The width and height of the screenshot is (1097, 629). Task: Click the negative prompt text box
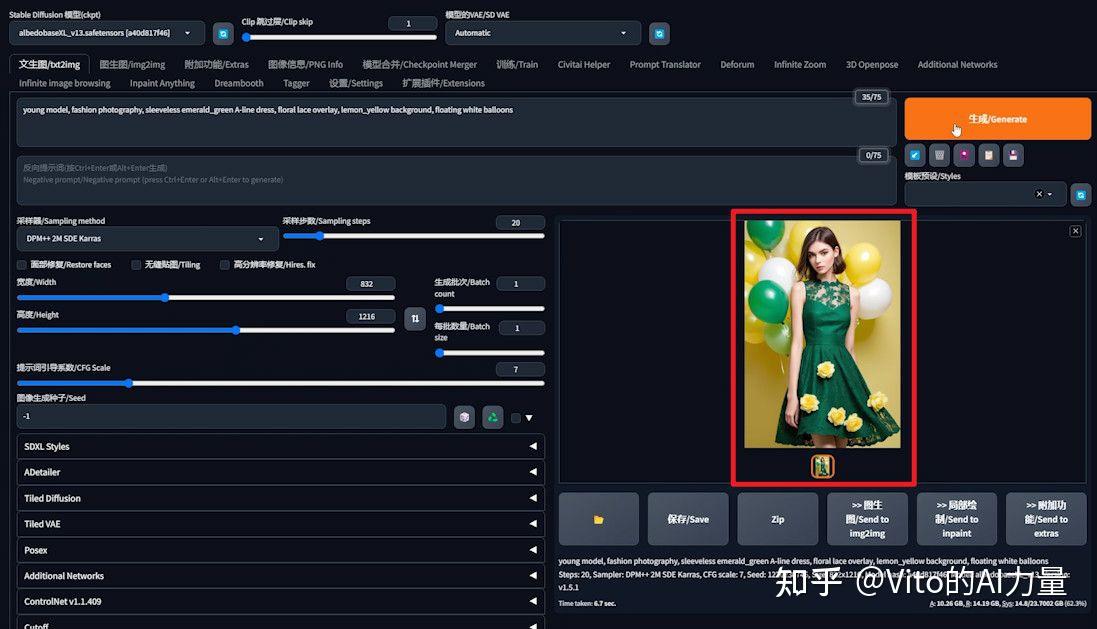pyautogui.click(x=456, y=181)
